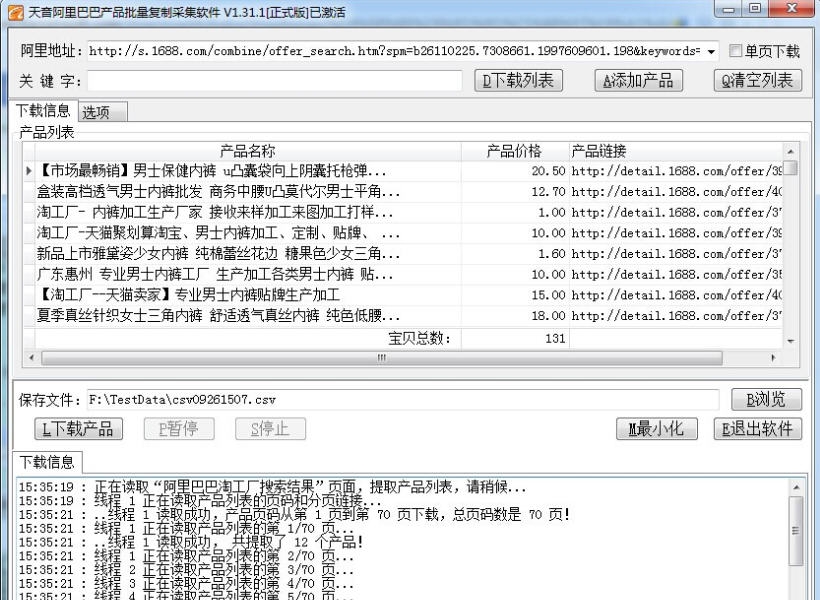
Task: Click the product link in the 20.50 row
Action: (x=676, y=171)
